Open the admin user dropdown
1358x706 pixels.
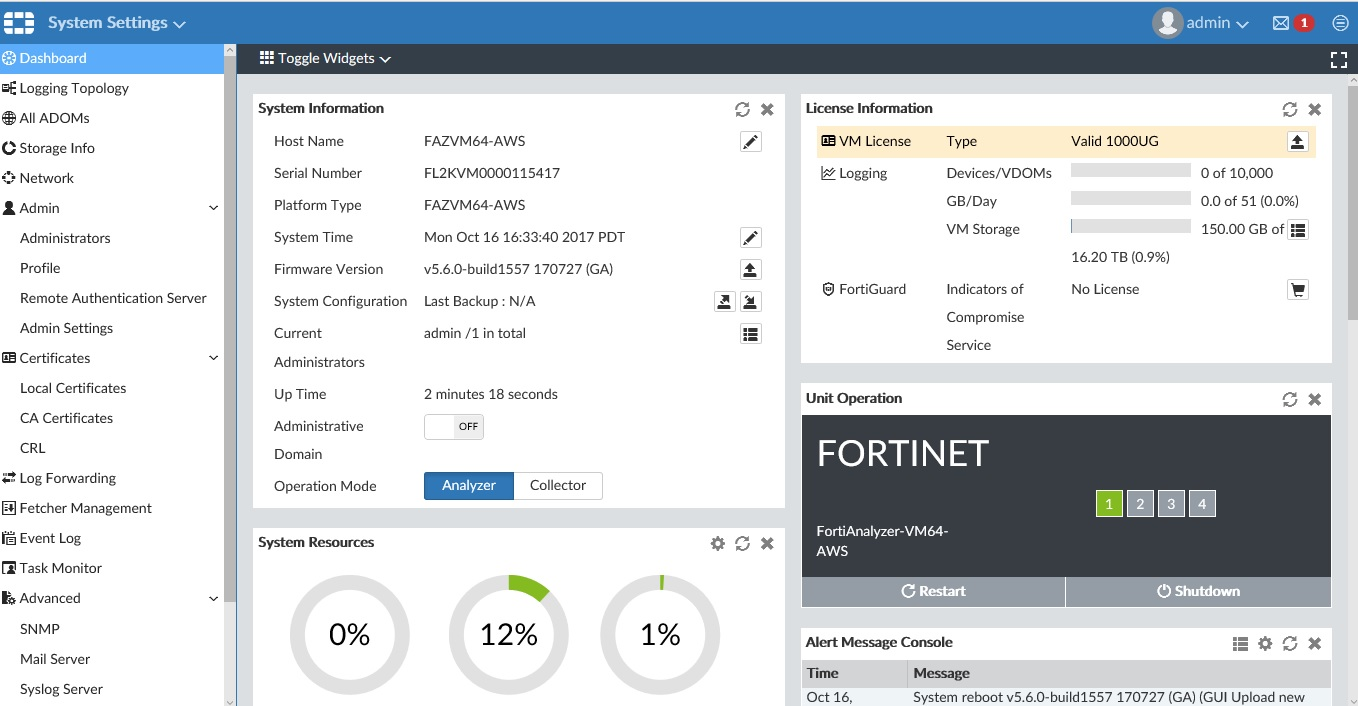pos(1202,23)
